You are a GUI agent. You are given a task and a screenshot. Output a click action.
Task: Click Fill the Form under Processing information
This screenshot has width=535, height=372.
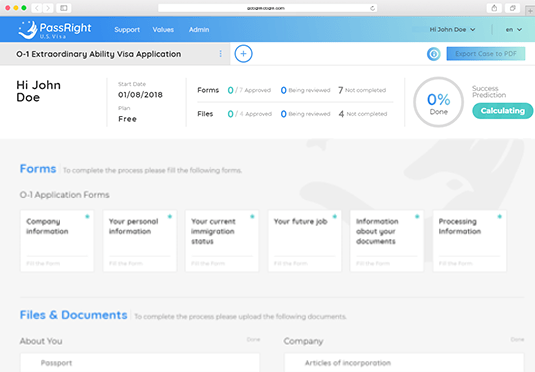click(x=456, y=263)
